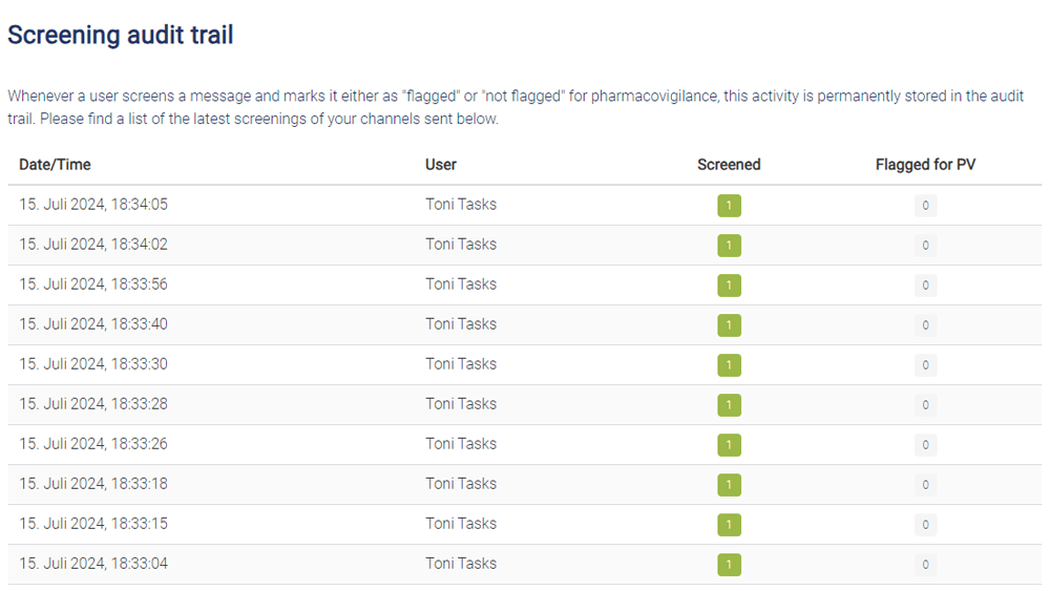This screenshot has width=1050, height=591.
Task: Click the Flagged for PV zero for 18:33:18
Action: pyautogui.click(x=925, y=485)
